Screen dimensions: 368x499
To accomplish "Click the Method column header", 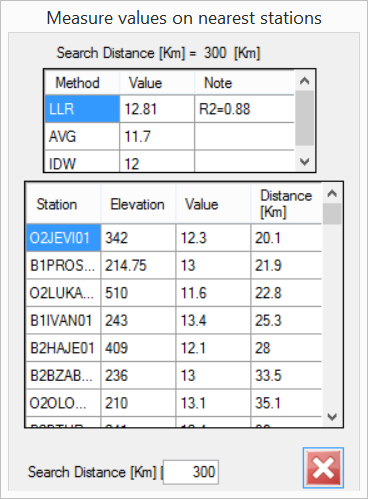I will pyautogui.click(x=82, y=83).
